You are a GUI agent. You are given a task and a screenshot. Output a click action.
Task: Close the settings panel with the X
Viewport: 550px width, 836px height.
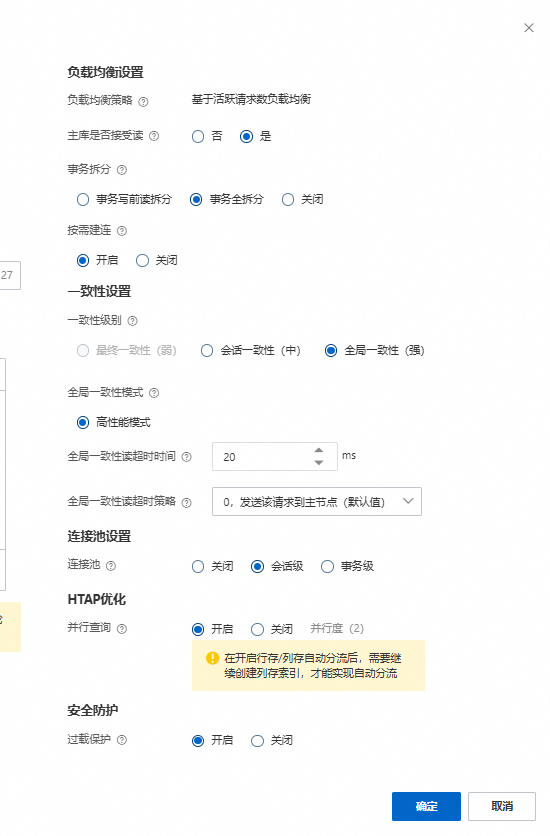pos(529,28)
